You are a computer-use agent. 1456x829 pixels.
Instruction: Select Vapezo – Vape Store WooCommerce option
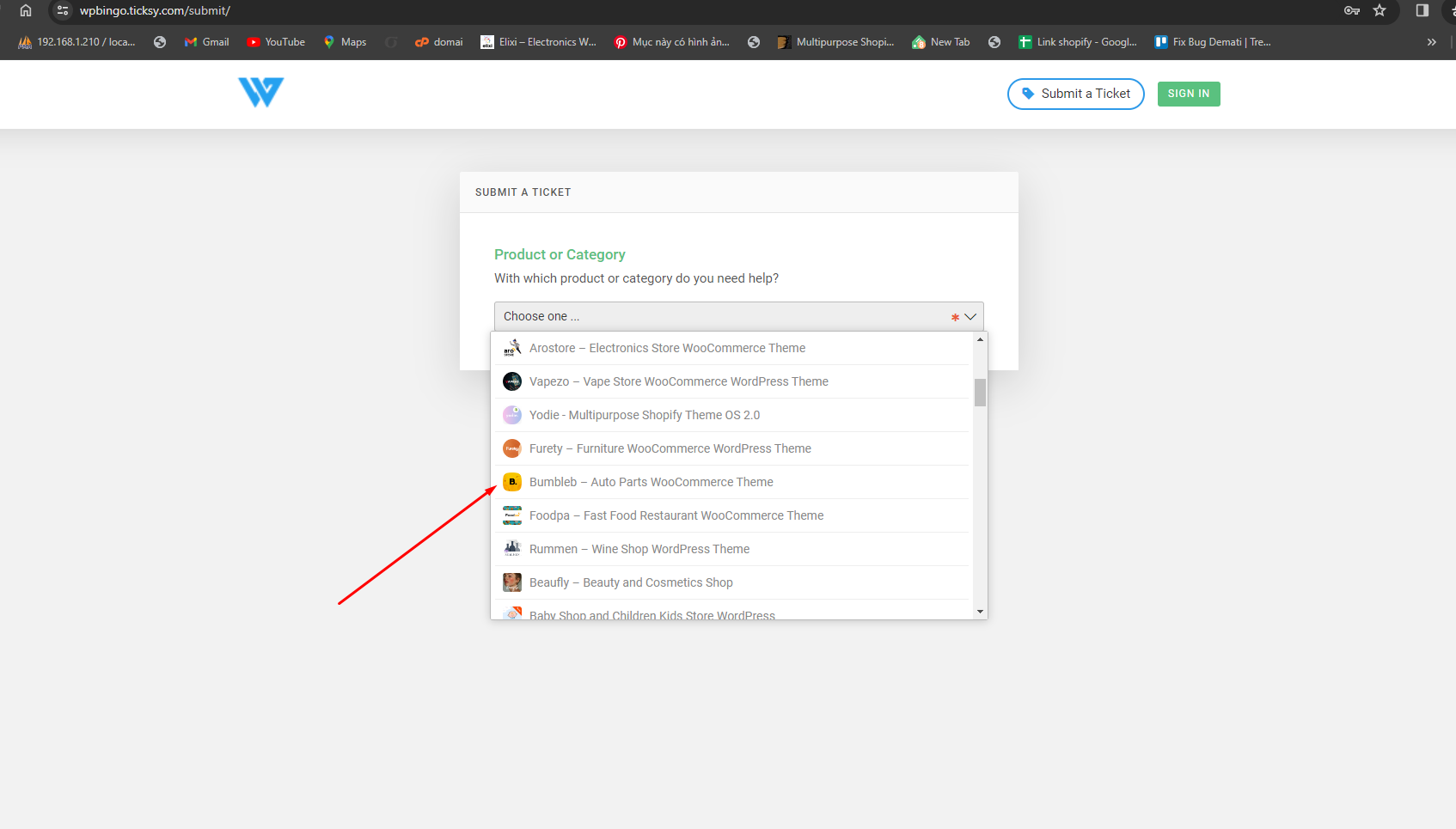(x=731, y=381)
